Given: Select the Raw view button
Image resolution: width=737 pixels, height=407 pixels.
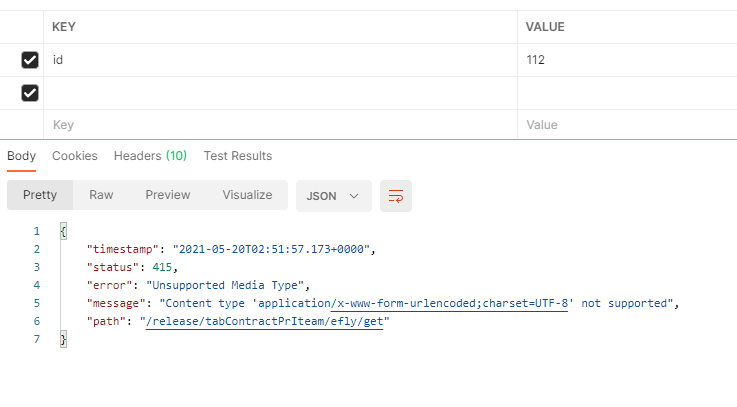Looking at the screenshot, I should point(101,195).
